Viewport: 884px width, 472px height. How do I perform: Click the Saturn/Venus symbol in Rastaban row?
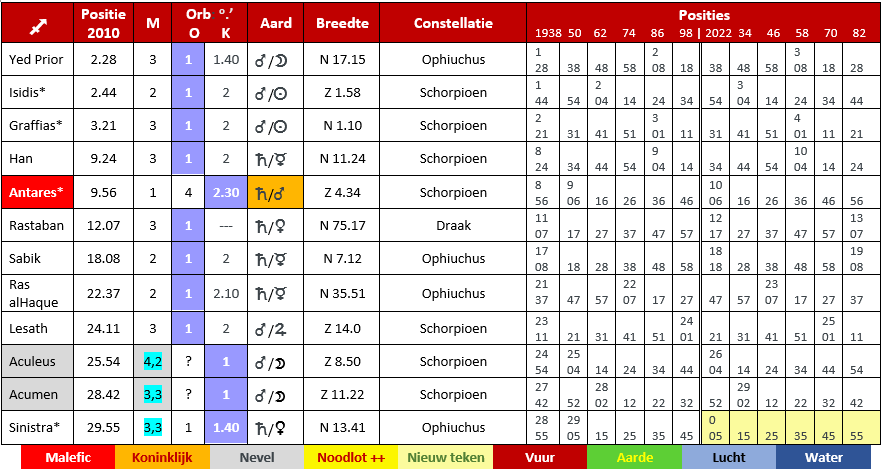coord(271,226)
